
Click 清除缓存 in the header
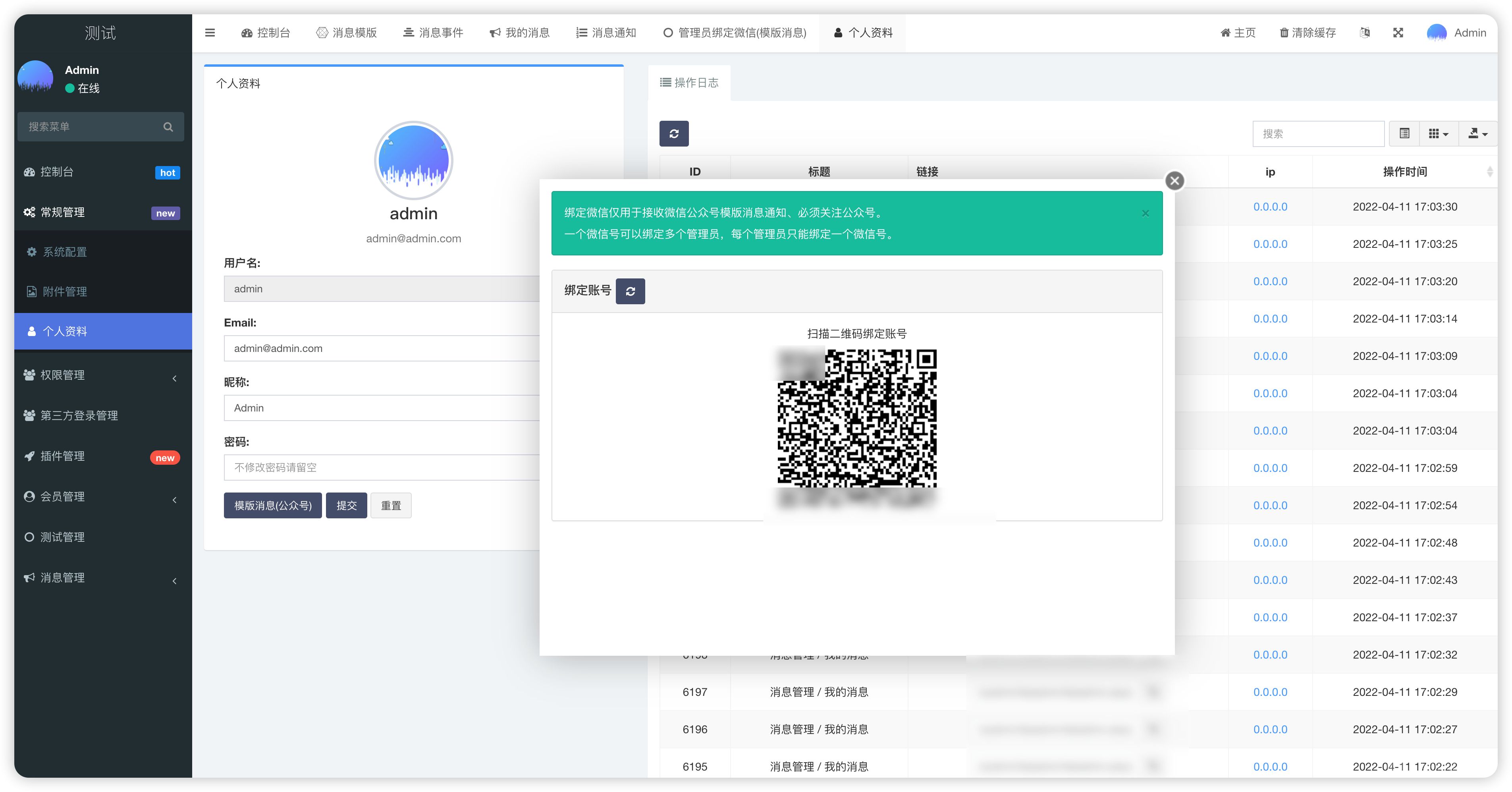click(1308, 33)
